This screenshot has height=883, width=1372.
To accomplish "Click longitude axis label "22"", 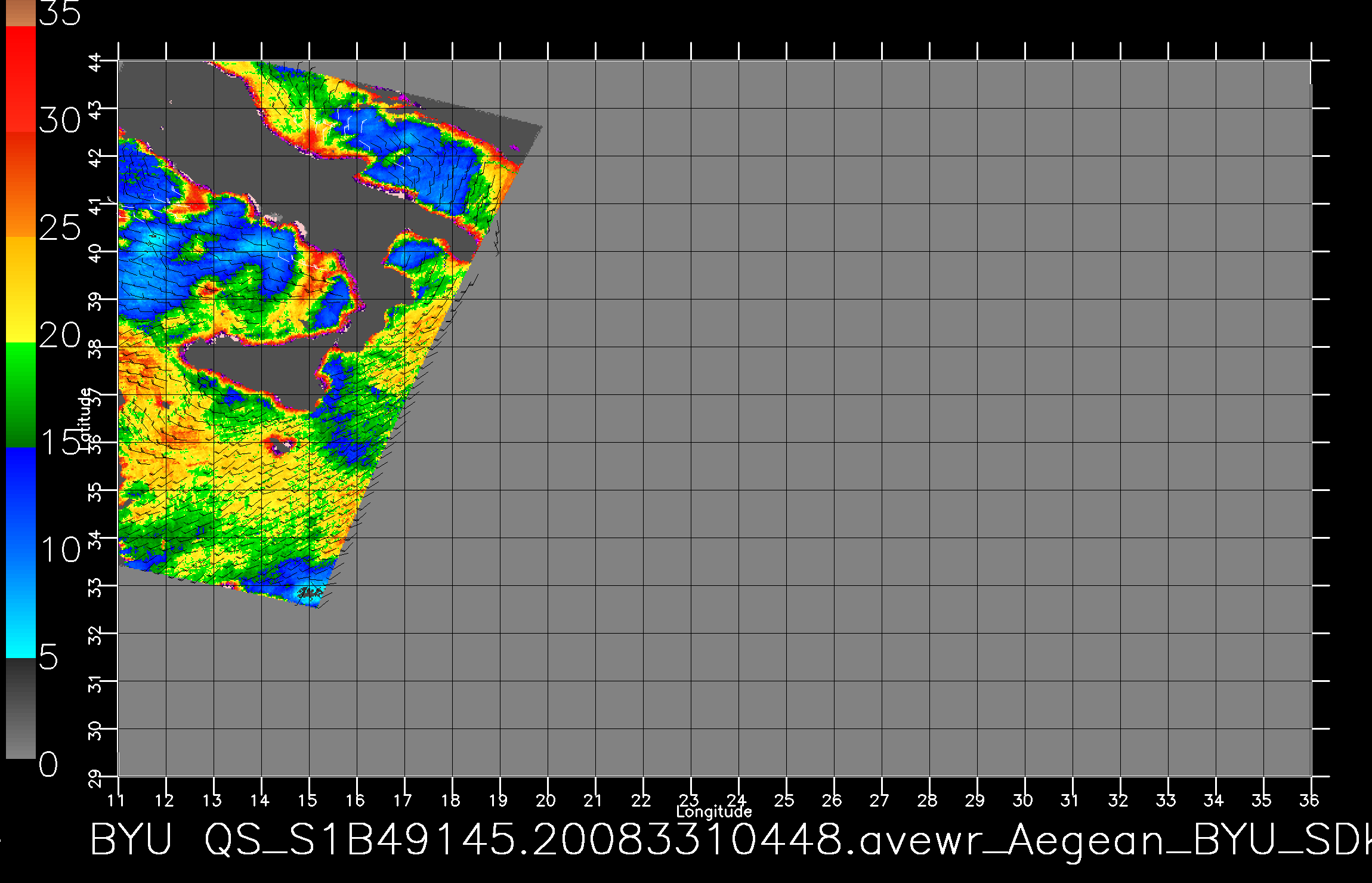I will click(641, 800).
